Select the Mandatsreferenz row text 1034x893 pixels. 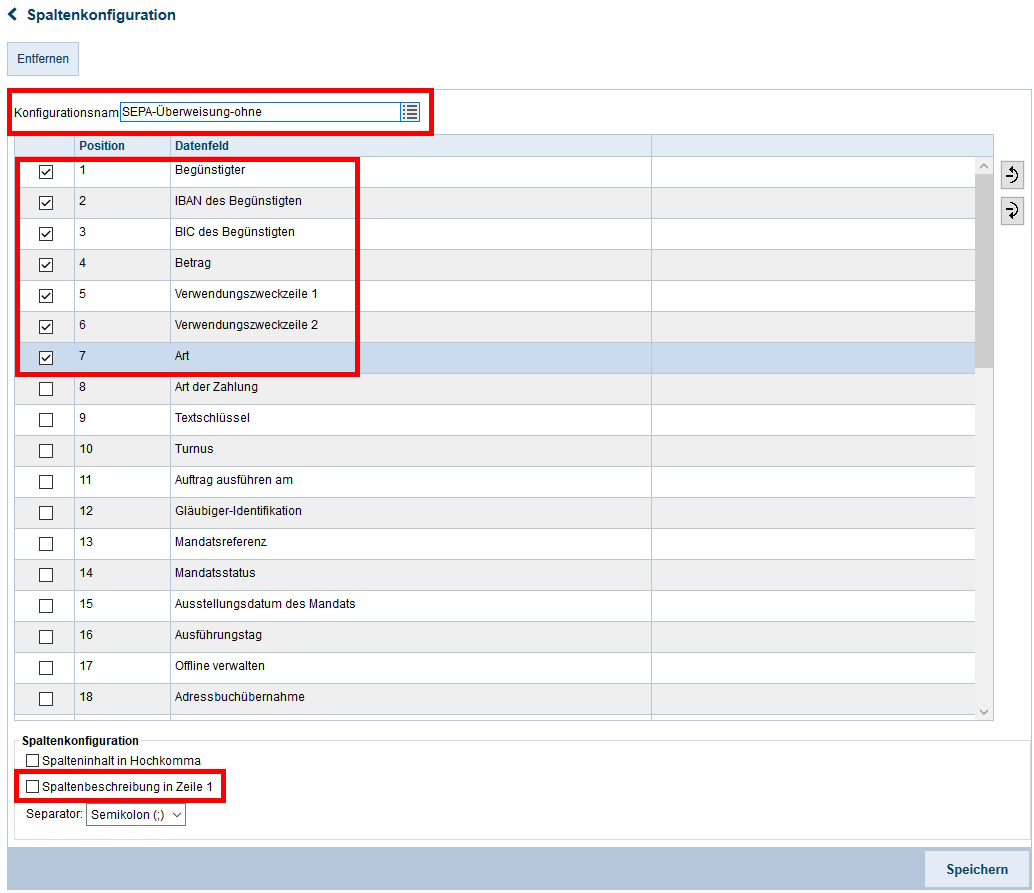click(220, 541)
